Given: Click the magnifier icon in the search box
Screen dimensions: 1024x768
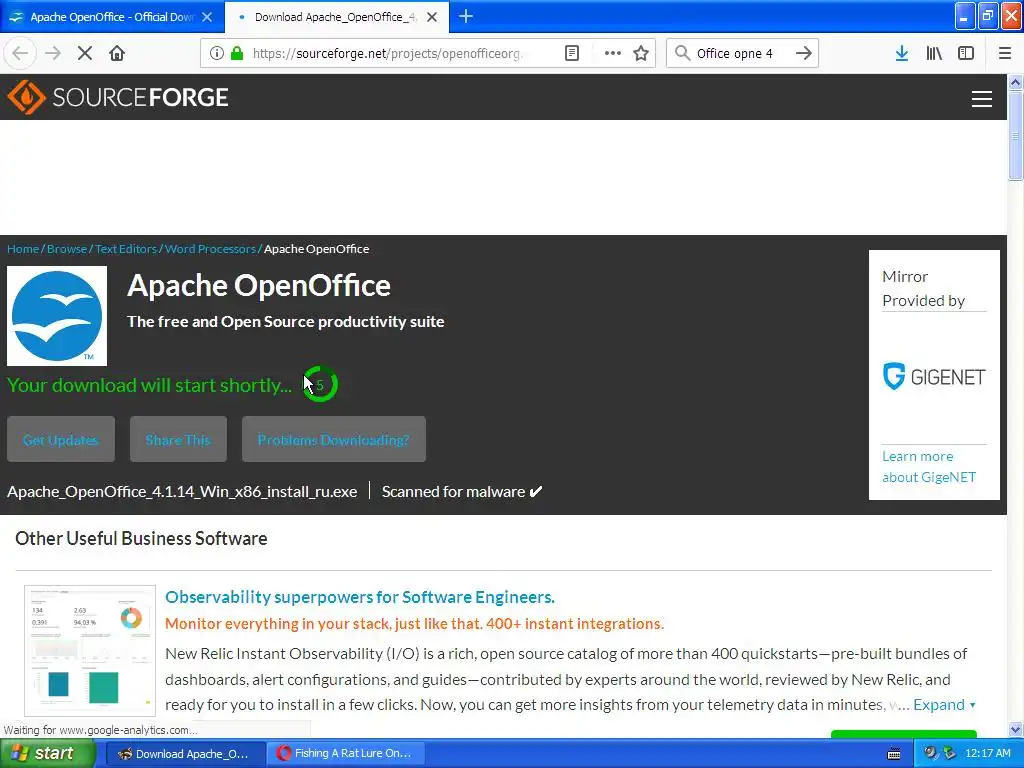Looking at the screenshot, I should (x=682, y=53).
